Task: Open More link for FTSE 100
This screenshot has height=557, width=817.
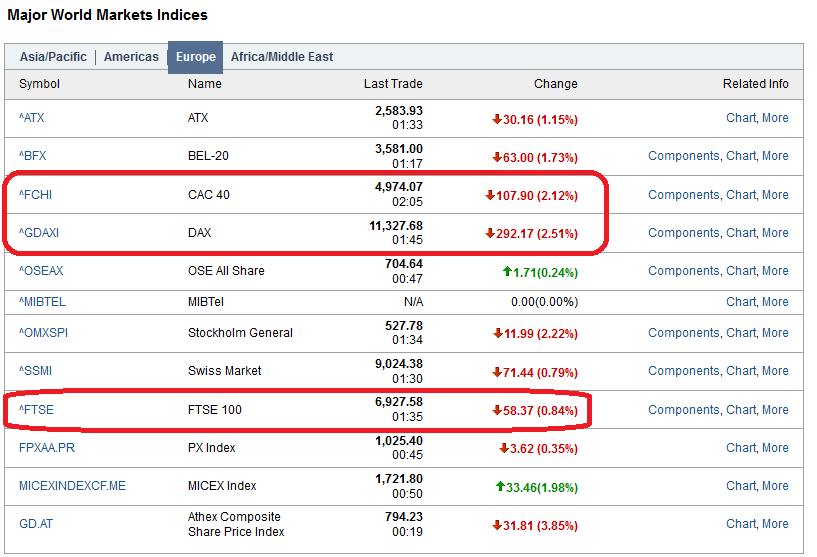Action: coord(775,410)
